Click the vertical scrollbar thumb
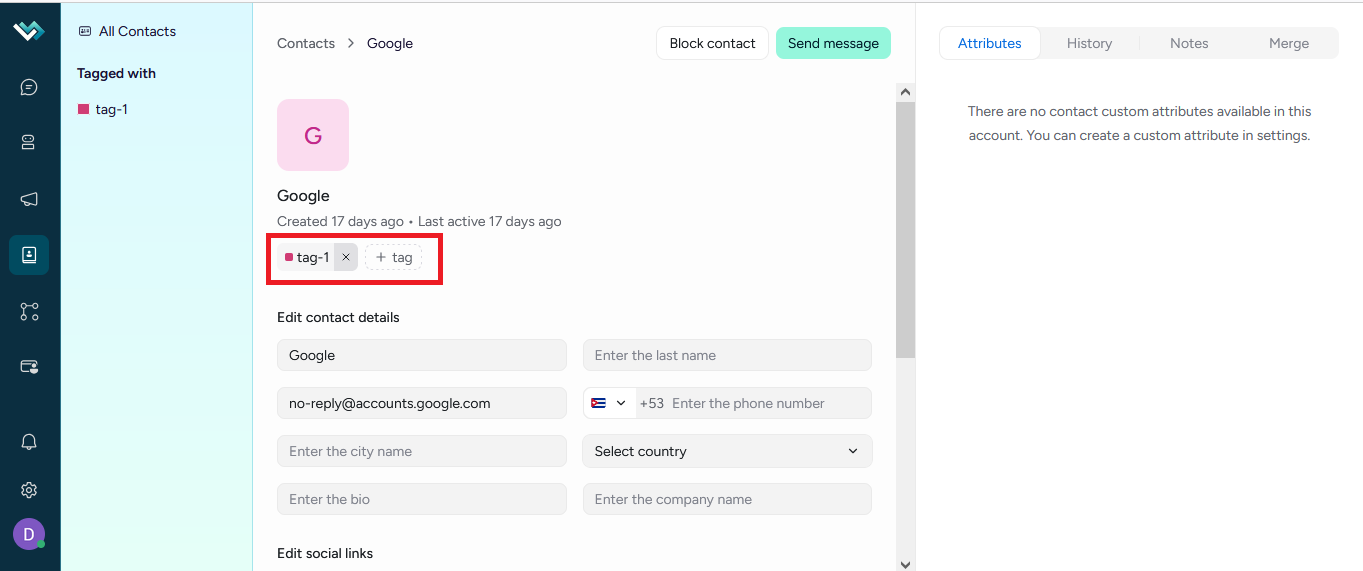Image resolution: width=1363 pixels, height=571 pixels. 906,230
